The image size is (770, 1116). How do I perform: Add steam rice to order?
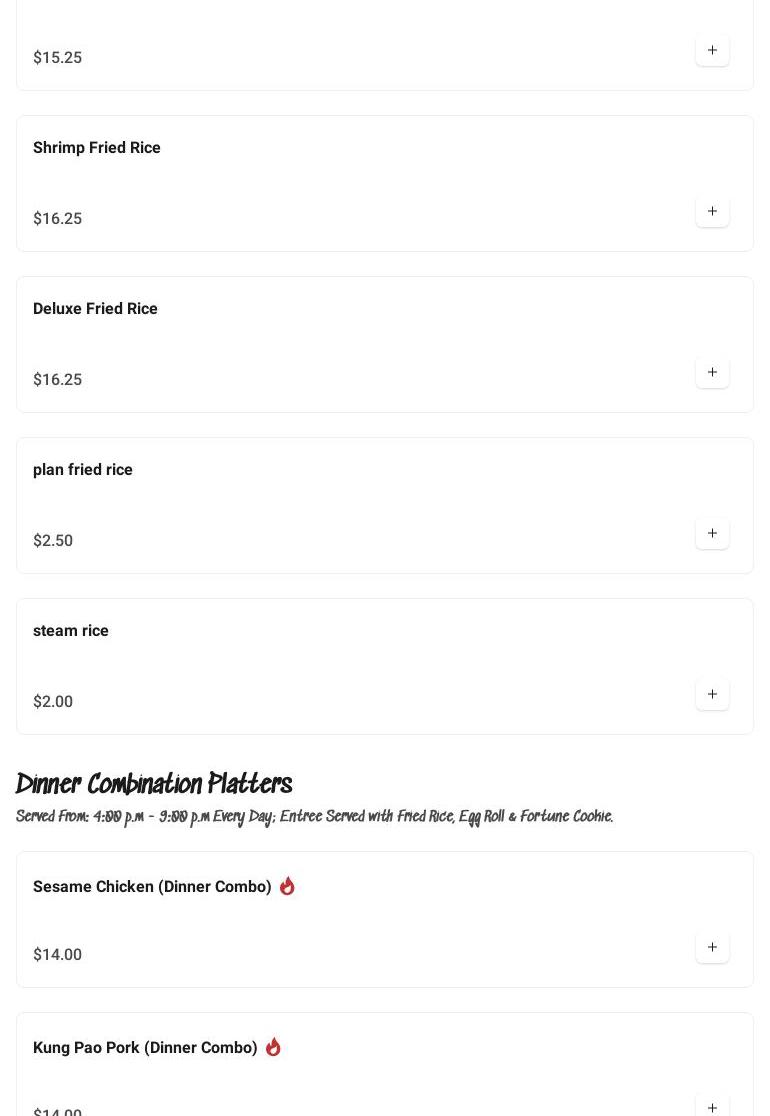click(712, 694)
